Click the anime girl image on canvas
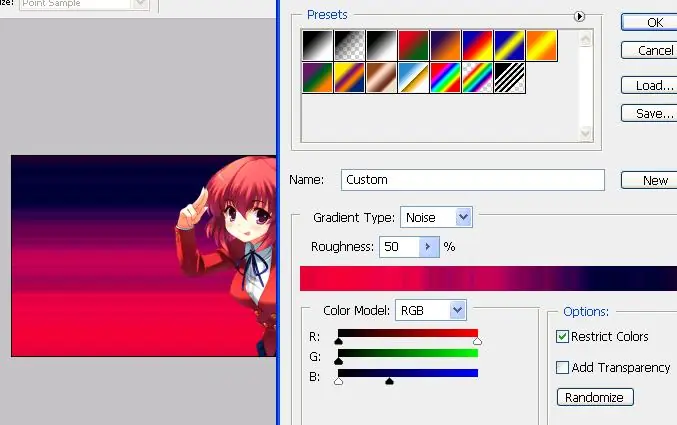This screenshot has height=425, width=677. pyautogui.click(x=227, y=255)
